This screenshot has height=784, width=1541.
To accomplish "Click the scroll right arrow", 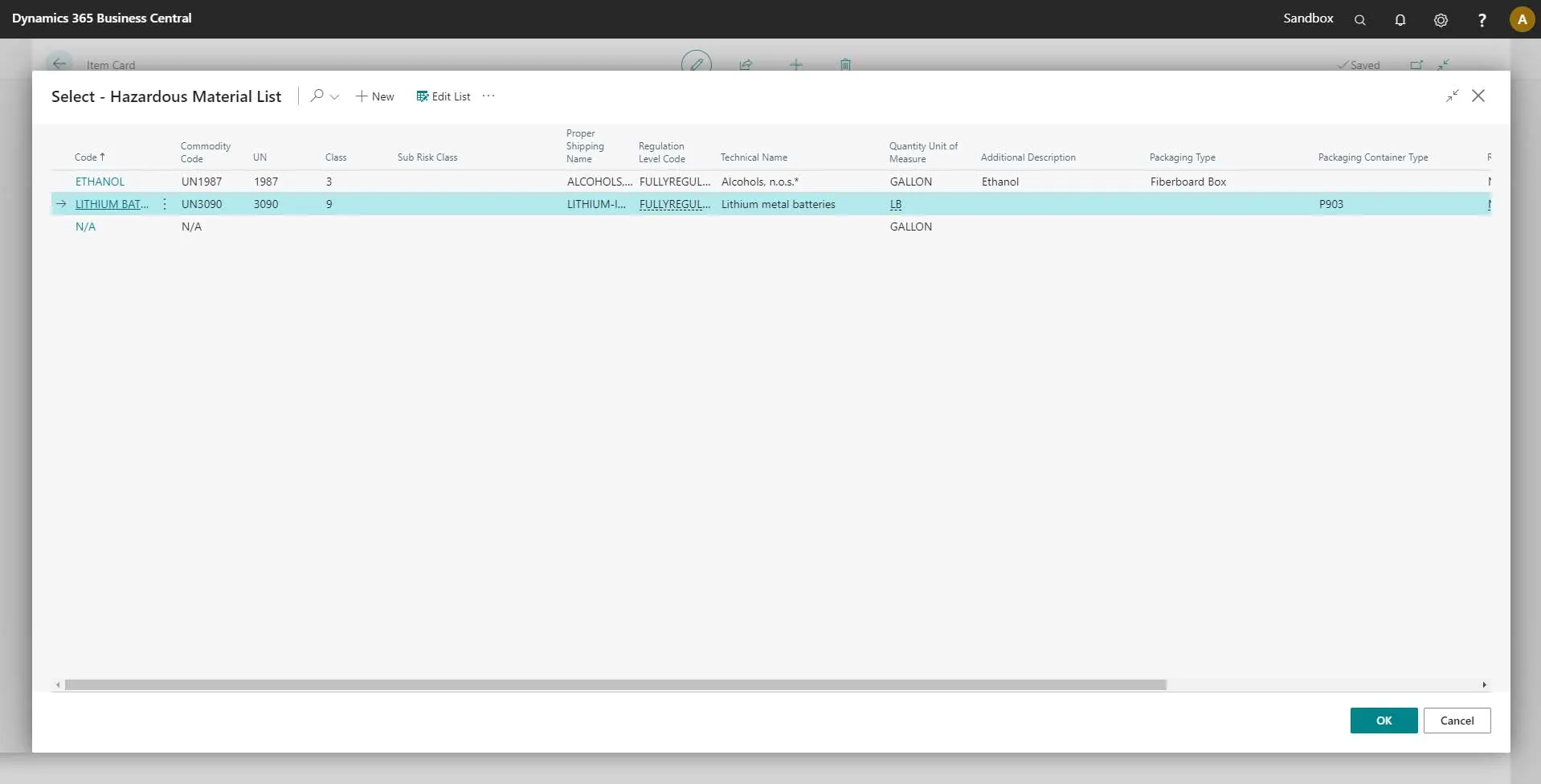I will (1484, 685).
